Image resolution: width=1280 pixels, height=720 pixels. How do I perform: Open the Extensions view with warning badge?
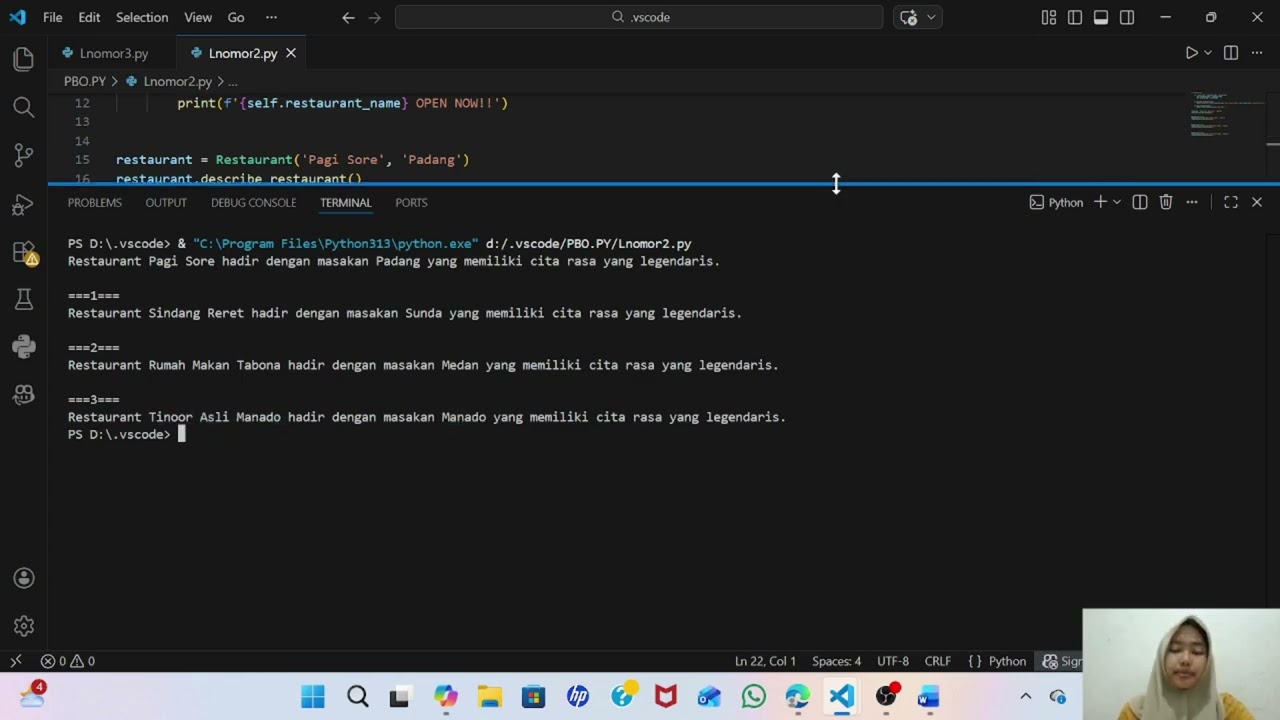point(24,252)
